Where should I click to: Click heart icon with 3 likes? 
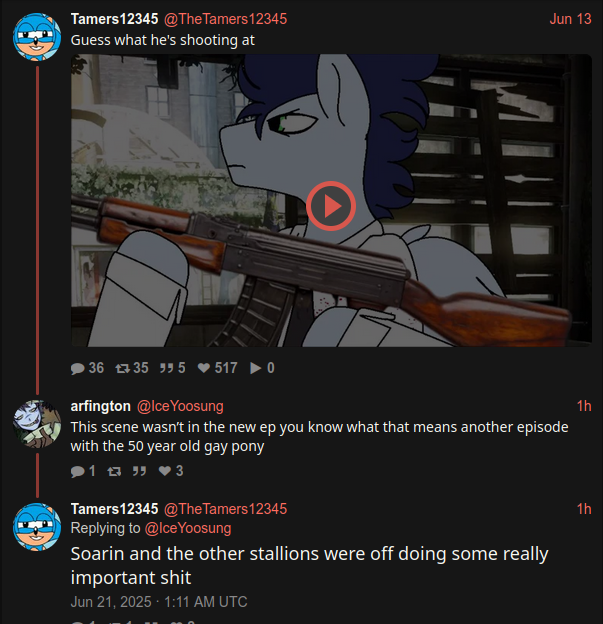165,471
